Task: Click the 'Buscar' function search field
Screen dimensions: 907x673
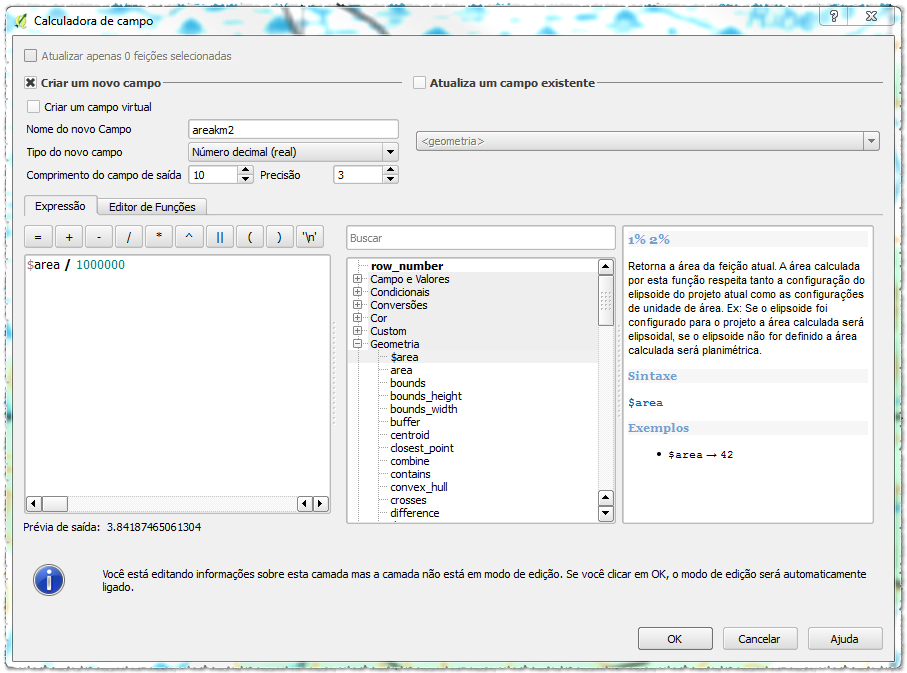Action: [x=480, y=239]
